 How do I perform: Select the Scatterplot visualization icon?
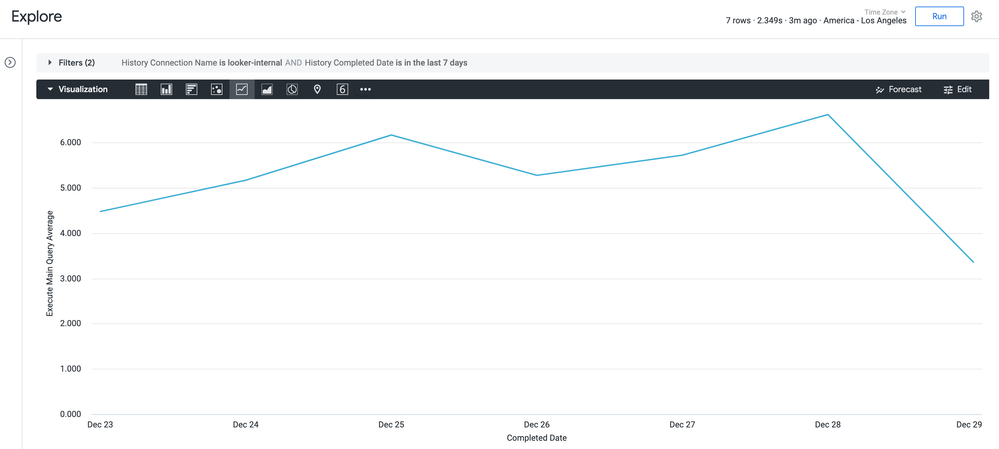click(217, 90)
